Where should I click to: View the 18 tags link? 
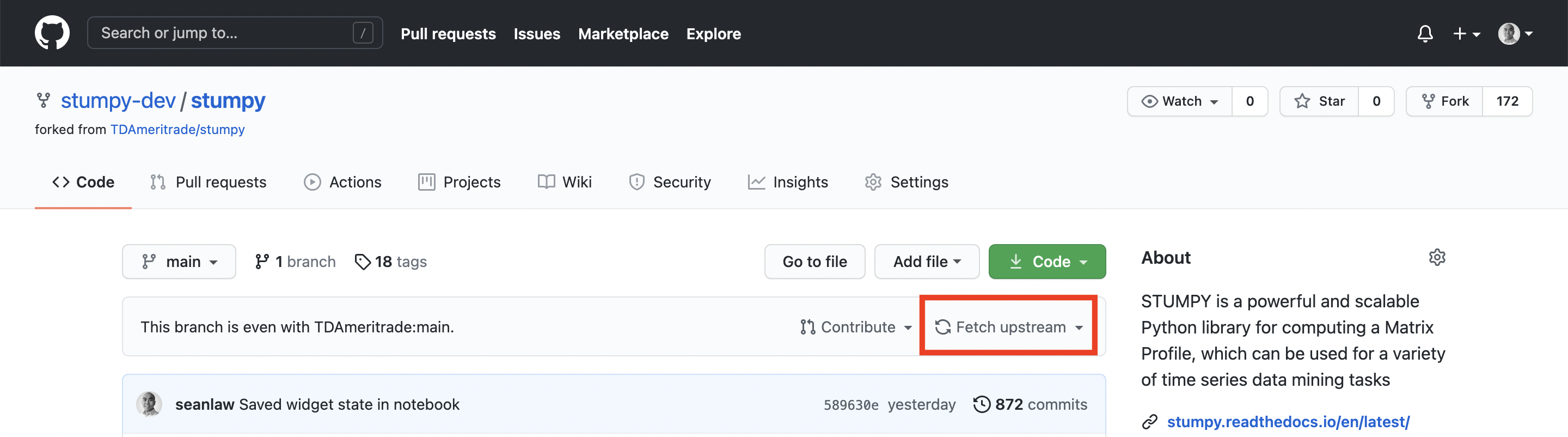pyautogui.click(x=391, y=262)
